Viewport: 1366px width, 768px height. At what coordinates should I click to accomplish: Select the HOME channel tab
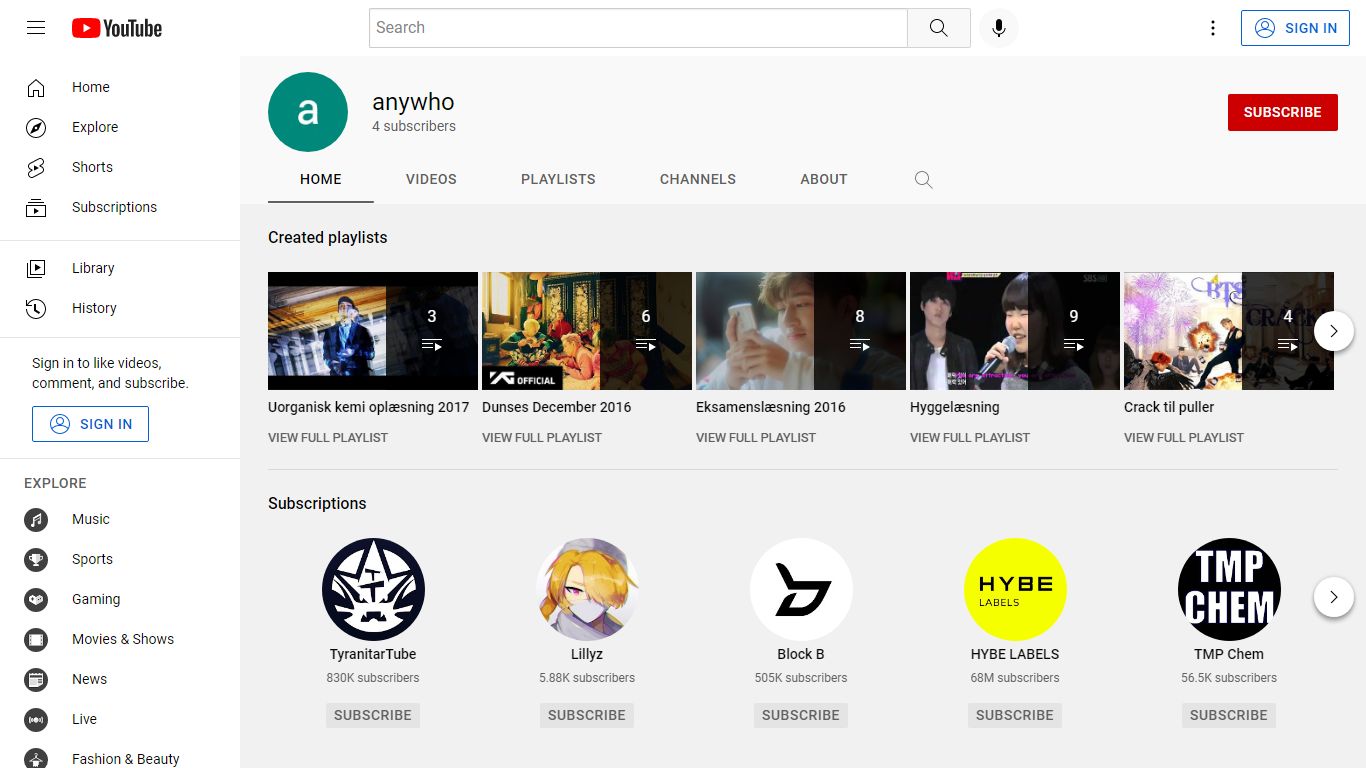pos(321,180)
